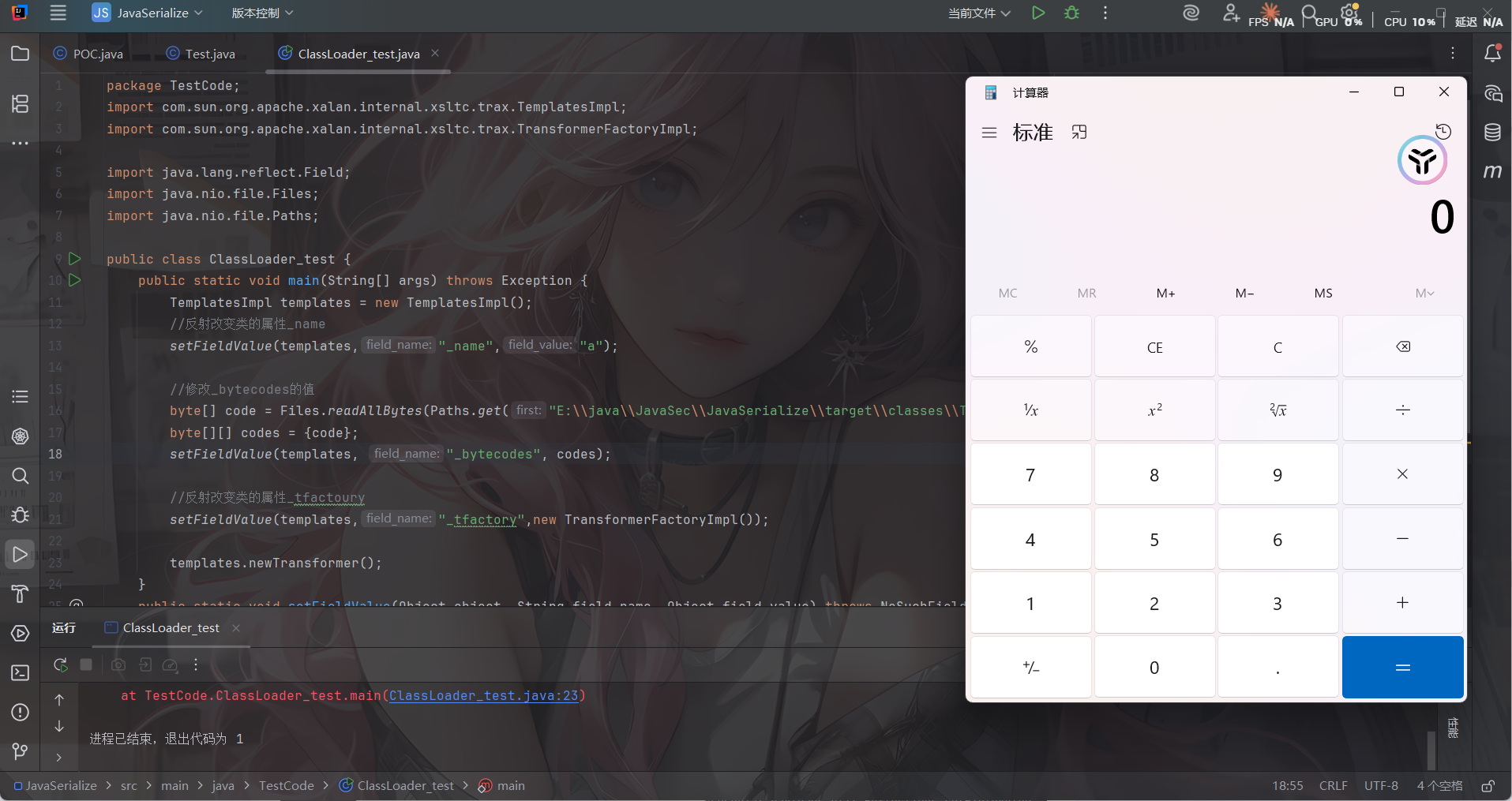Expand the JavaSerialize project dropdown
1512x801 pixels.
pos(148,13)
